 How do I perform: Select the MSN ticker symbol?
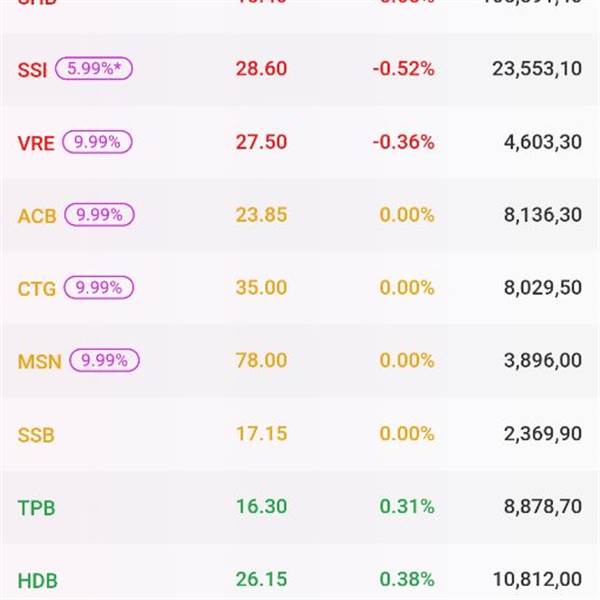(x=39, y=362)
